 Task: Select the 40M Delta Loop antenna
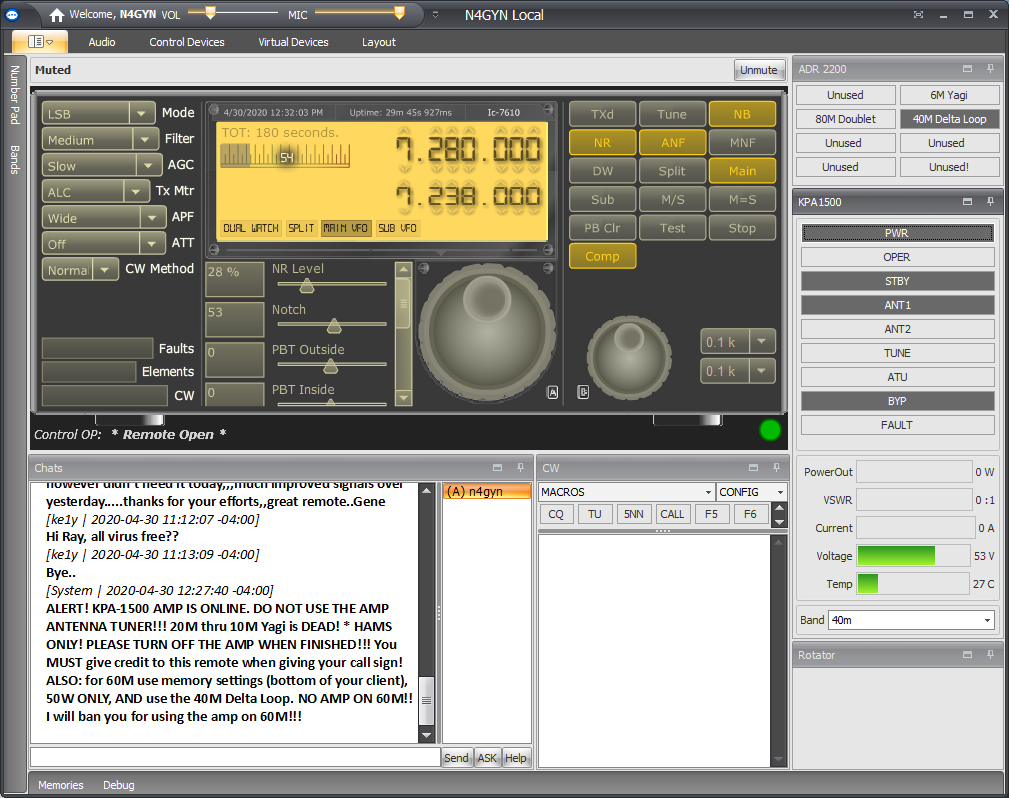949,119
